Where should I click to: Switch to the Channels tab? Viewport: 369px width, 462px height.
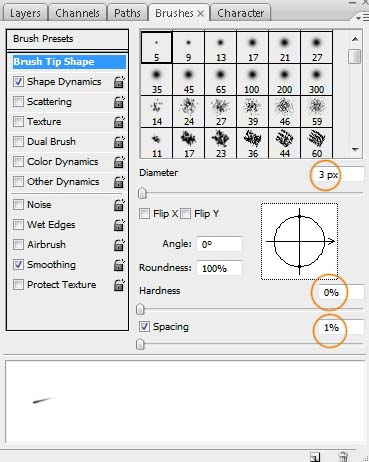77,13
